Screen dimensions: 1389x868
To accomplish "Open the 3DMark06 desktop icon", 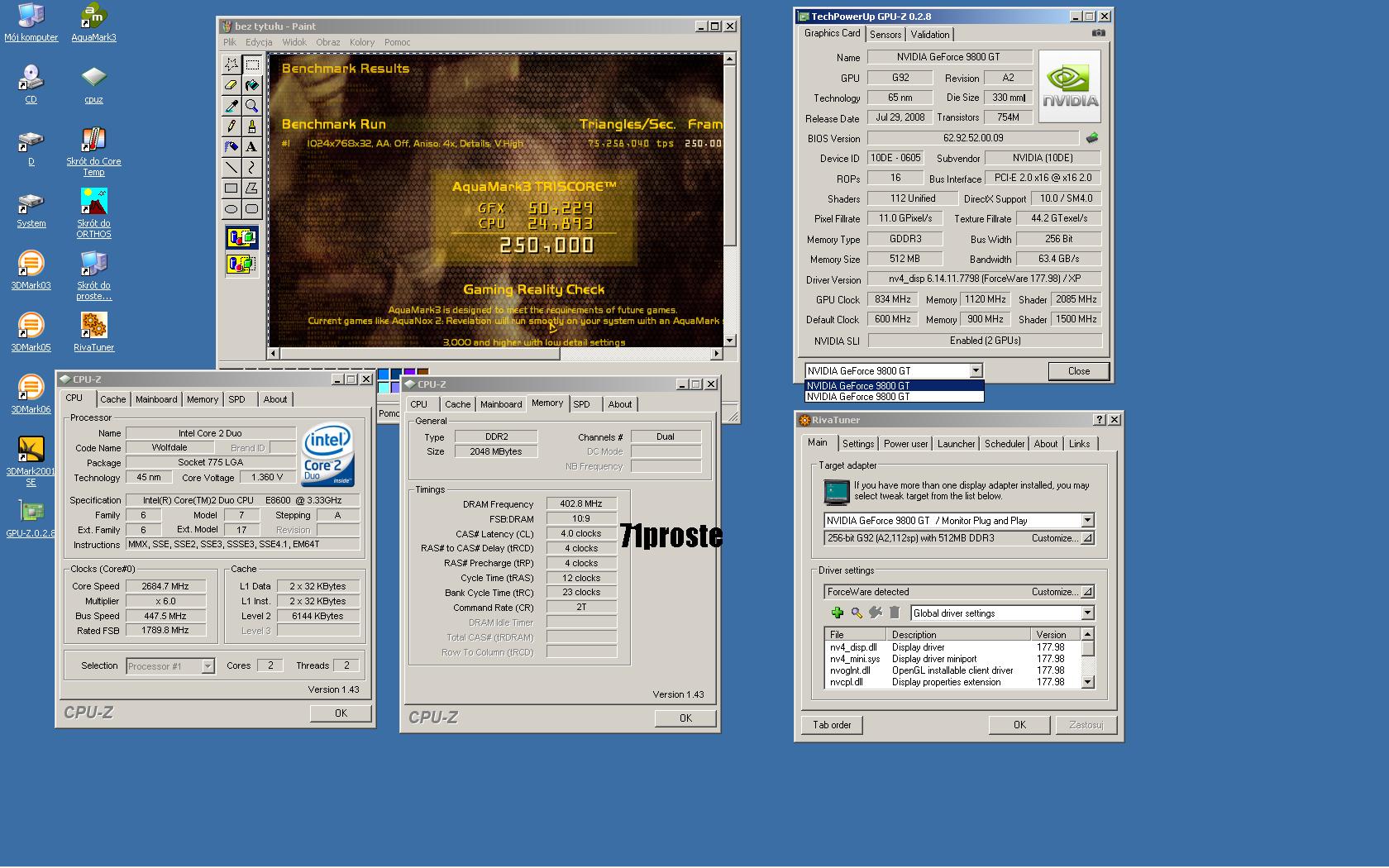I will [x=31, y=394].
